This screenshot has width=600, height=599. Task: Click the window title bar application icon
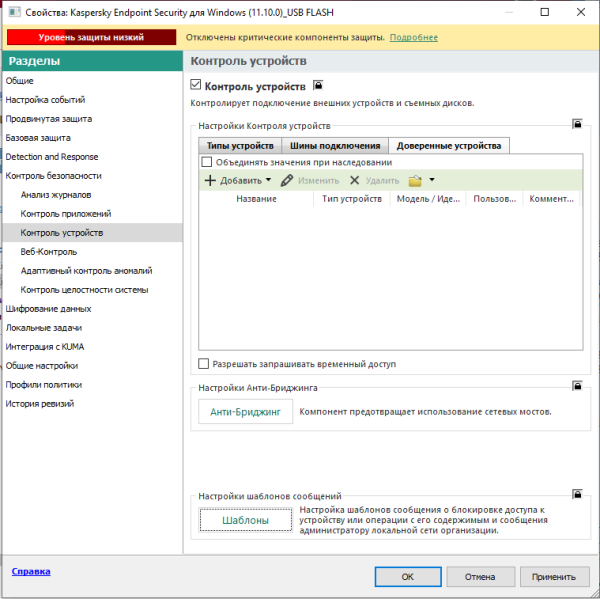tap(15, 12)
